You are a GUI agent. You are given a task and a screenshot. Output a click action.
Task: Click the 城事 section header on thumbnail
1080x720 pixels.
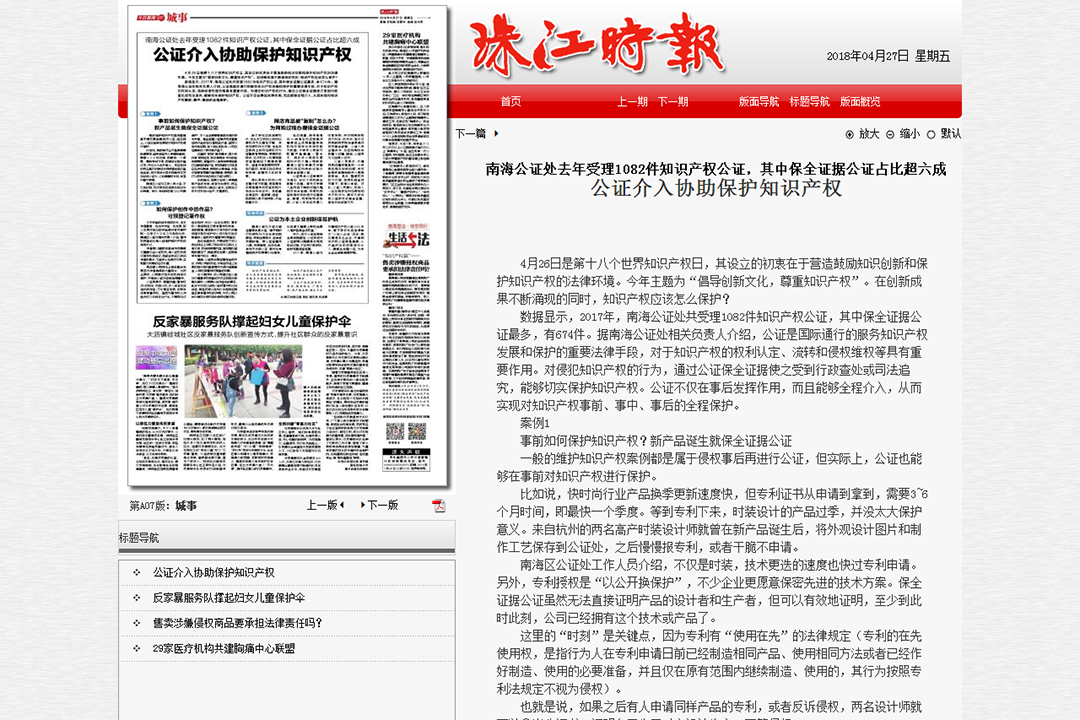tap(176, 17)
